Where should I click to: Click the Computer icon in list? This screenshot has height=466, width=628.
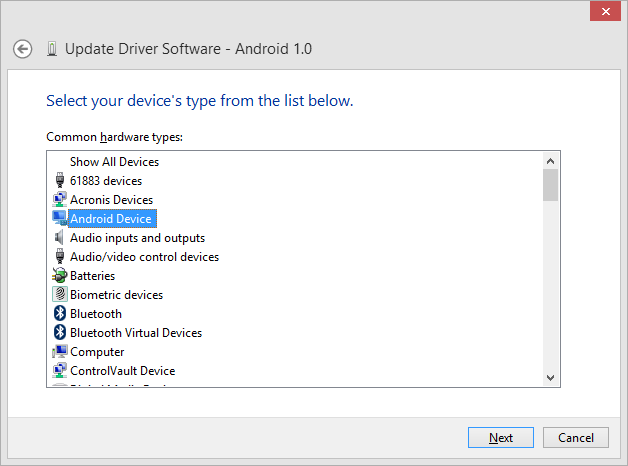(59, 352)
